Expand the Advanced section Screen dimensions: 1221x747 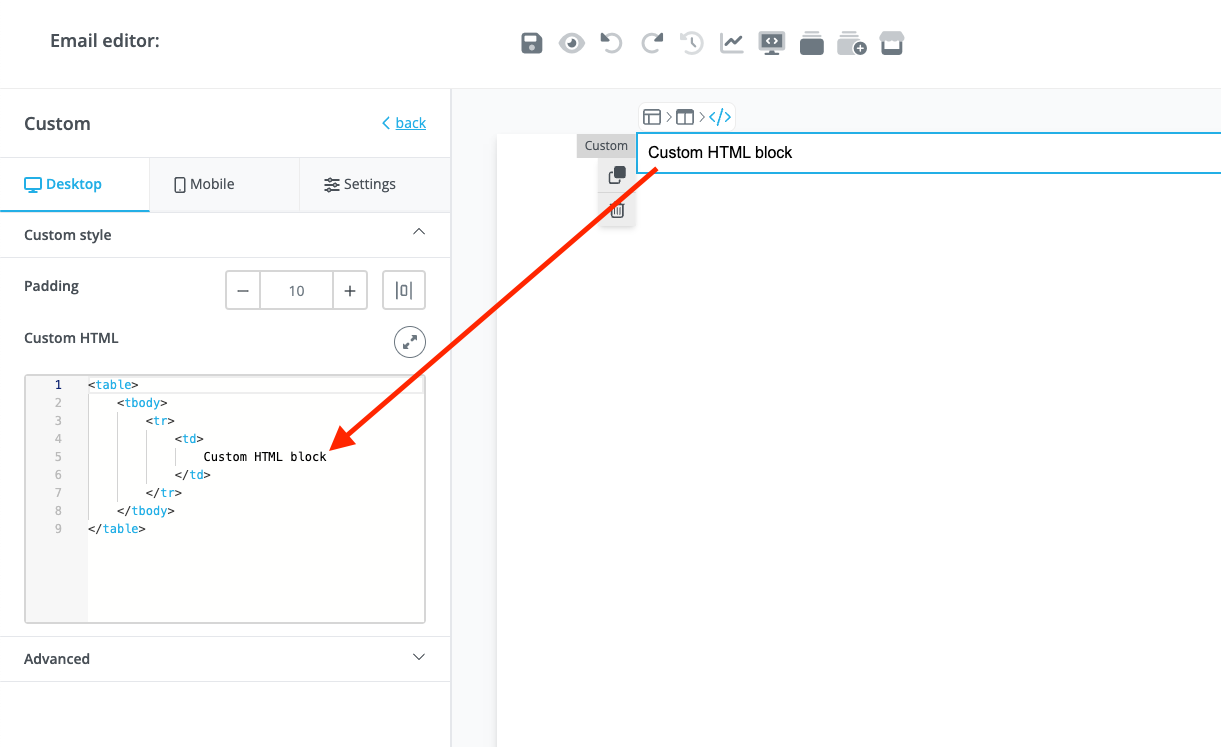pyautogui.click(x=419, y=658)
